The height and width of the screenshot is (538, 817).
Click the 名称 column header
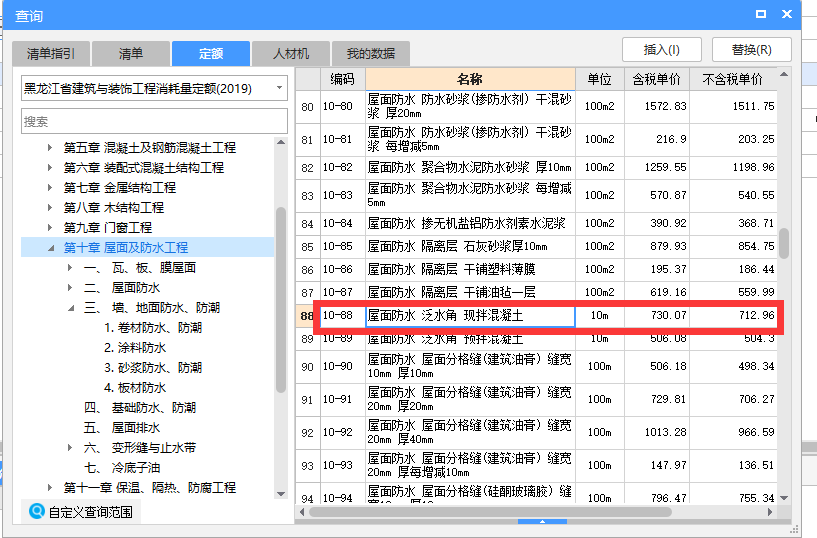[x=470, y=79]
